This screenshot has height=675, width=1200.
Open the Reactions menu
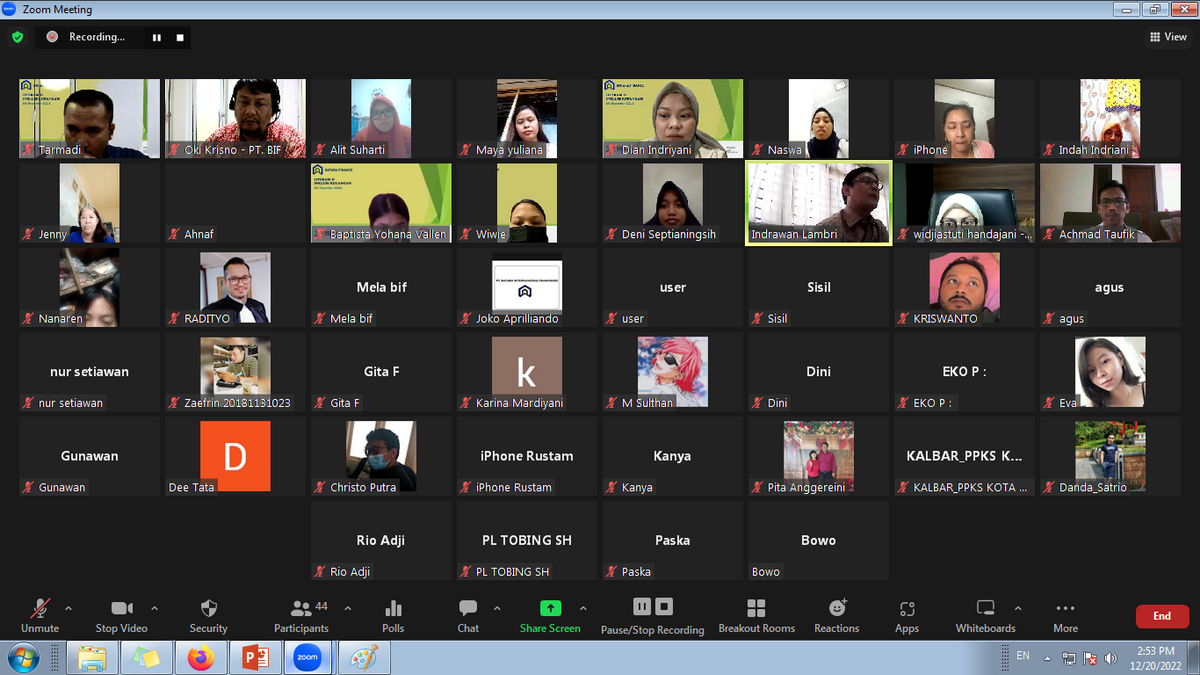[837, 615]
